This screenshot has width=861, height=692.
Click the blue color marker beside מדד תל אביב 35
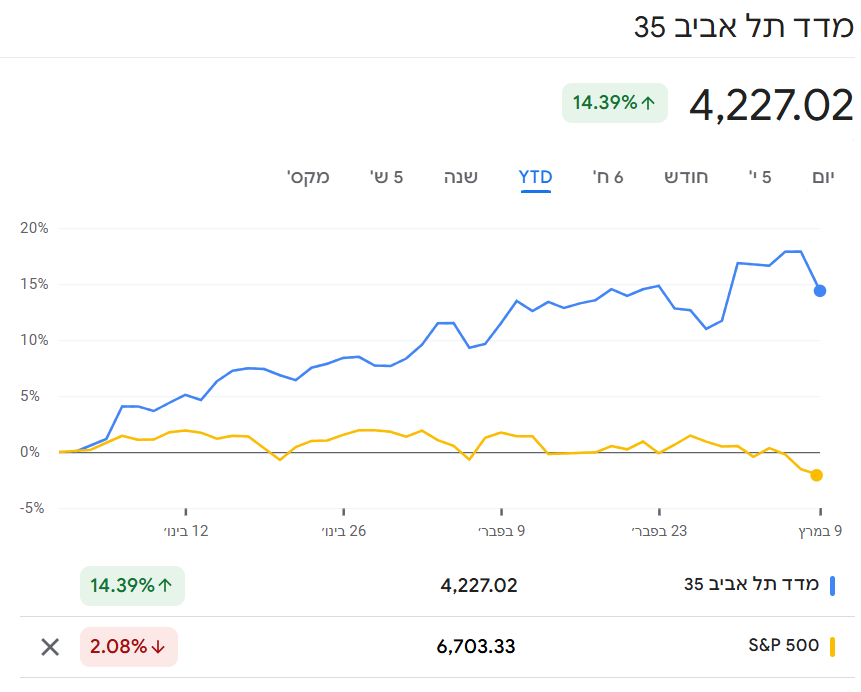[831, 585]
